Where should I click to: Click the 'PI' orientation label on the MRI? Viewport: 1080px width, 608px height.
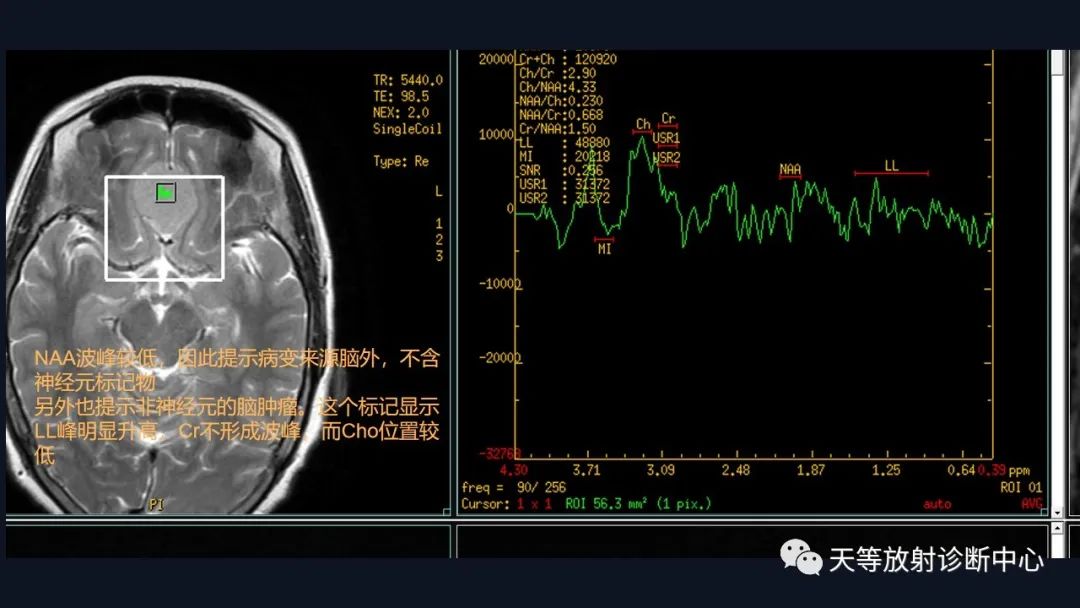pos(156,505)
